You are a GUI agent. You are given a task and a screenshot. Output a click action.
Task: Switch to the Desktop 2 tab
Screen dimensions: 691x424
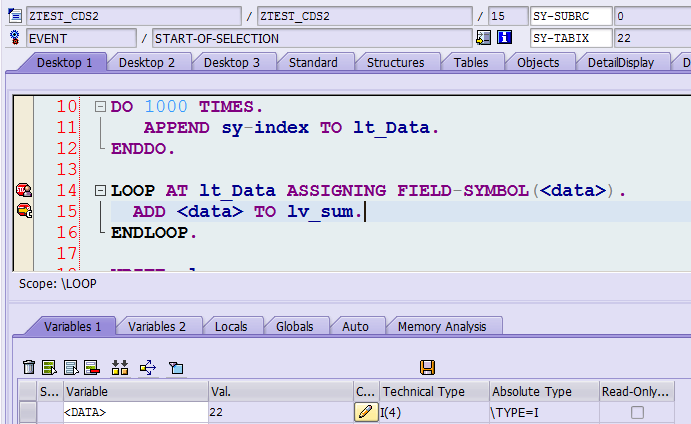click(x=147, y=63)
